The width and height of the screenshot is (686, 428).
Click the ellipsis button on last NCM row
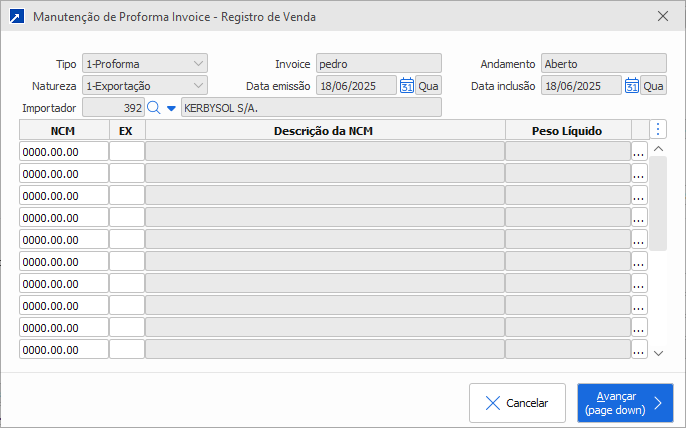(x=639, y=350)
